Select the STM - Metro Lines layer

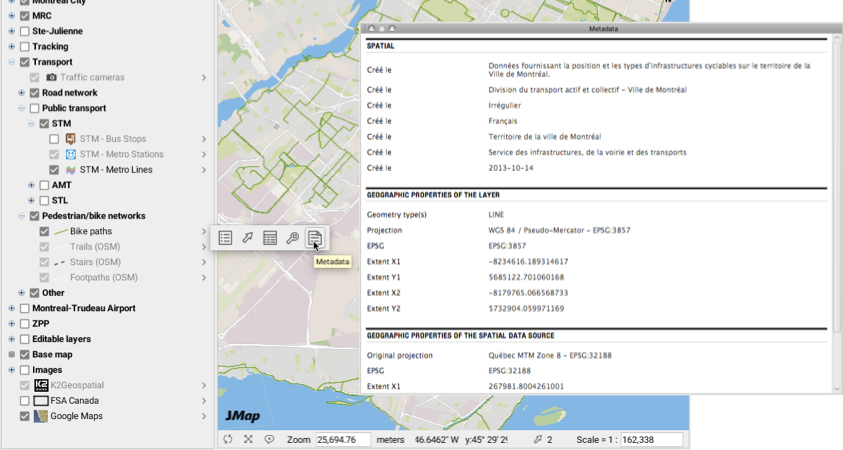(x=115, y=170)
